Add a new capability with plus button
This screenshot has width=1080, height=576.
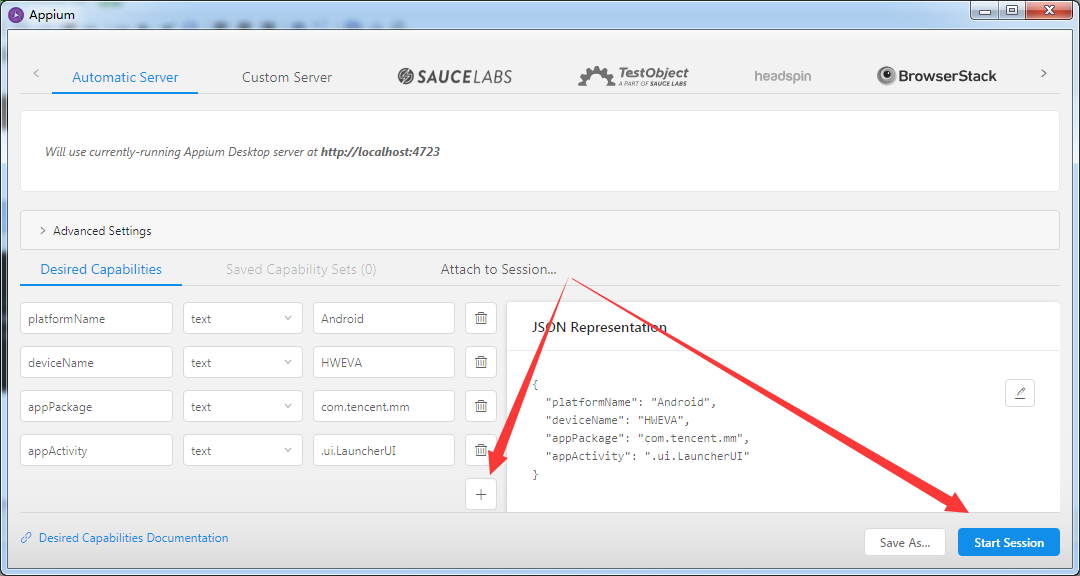[480, 494]
